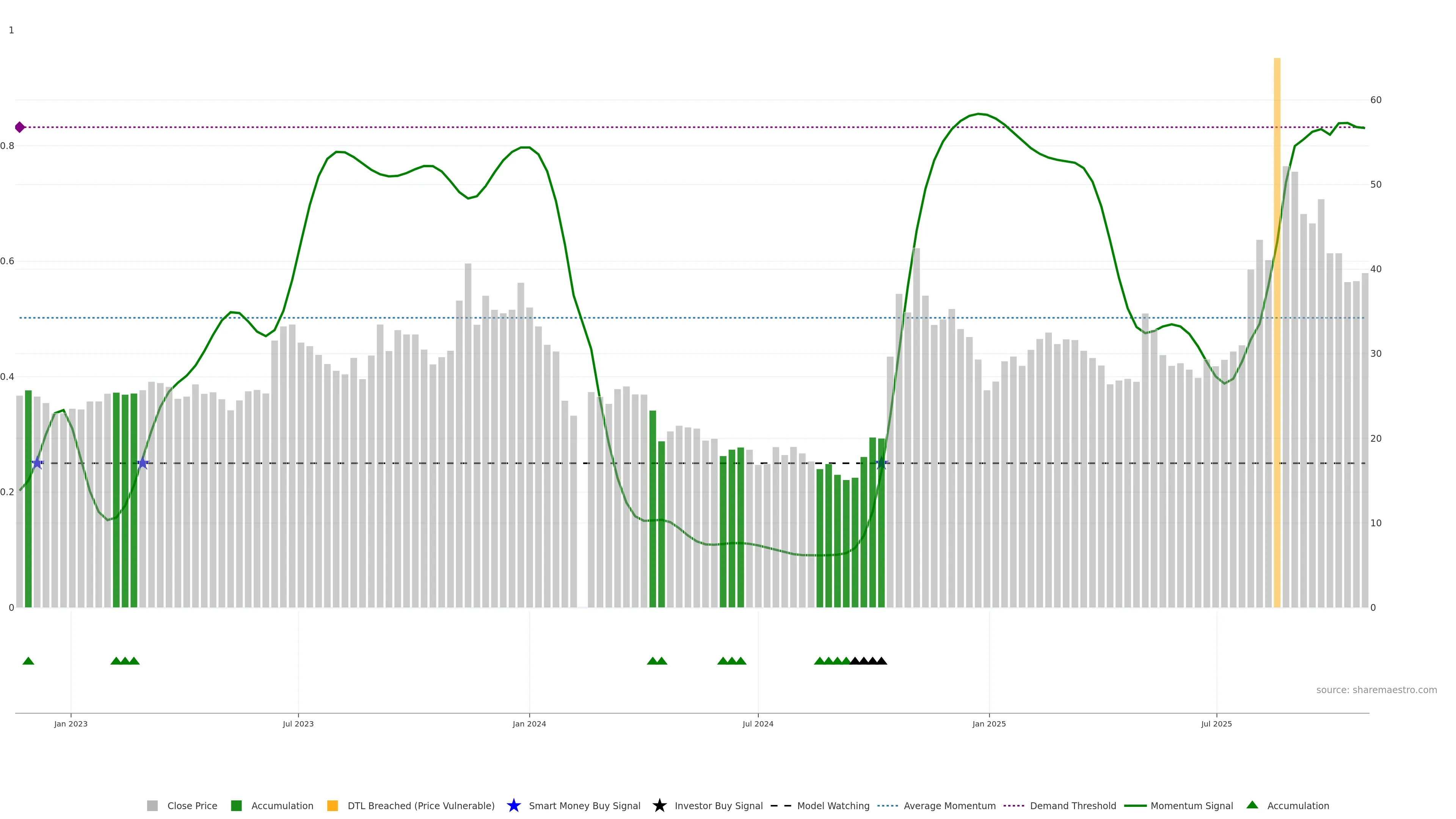Viewport: 1456px width, 819px height.
Task: Click the first blue Smart Money star
Action: click(37, 463)
